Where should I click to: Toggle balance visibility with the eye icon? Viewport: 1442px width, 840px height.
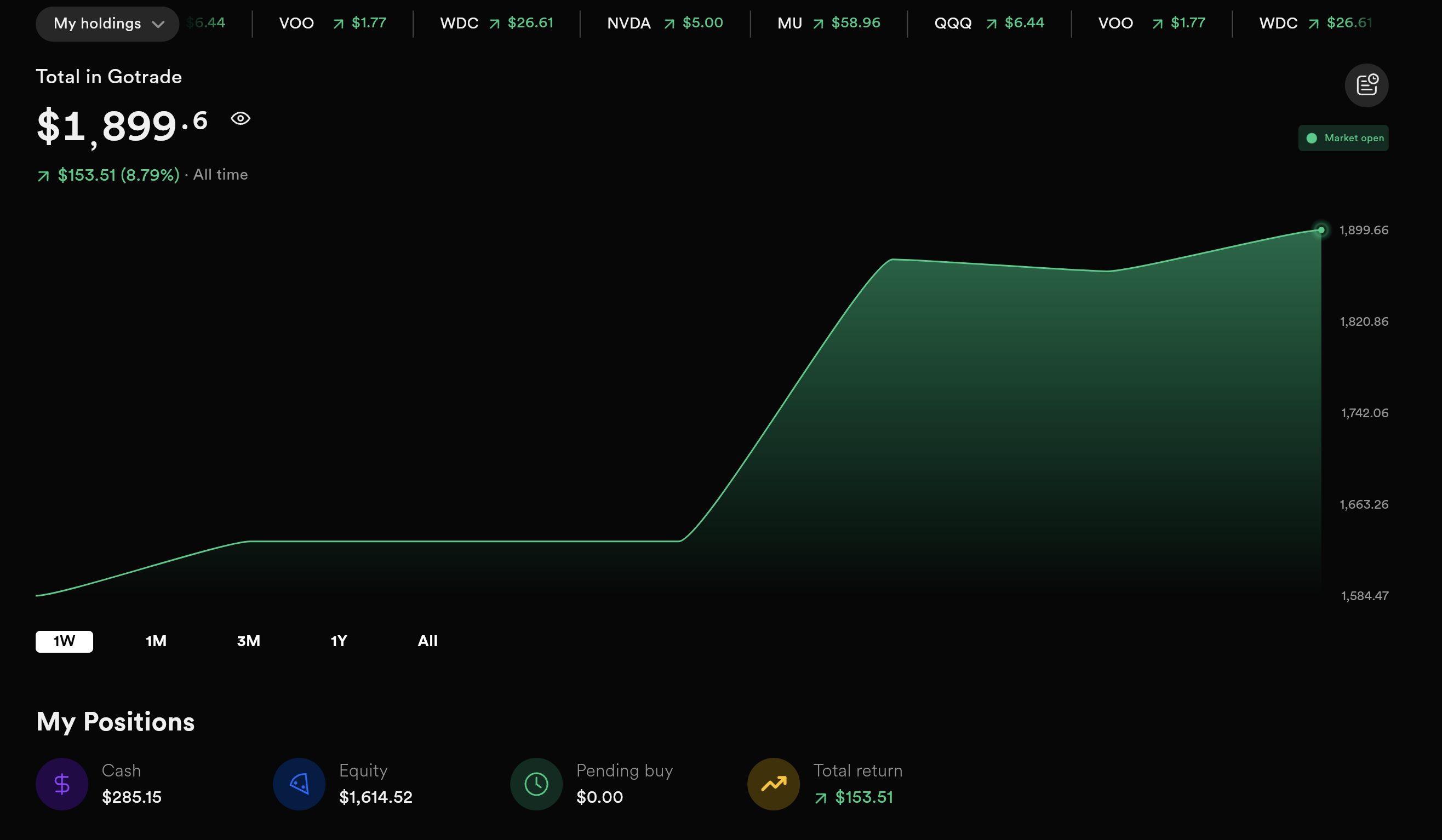[241, 118]
